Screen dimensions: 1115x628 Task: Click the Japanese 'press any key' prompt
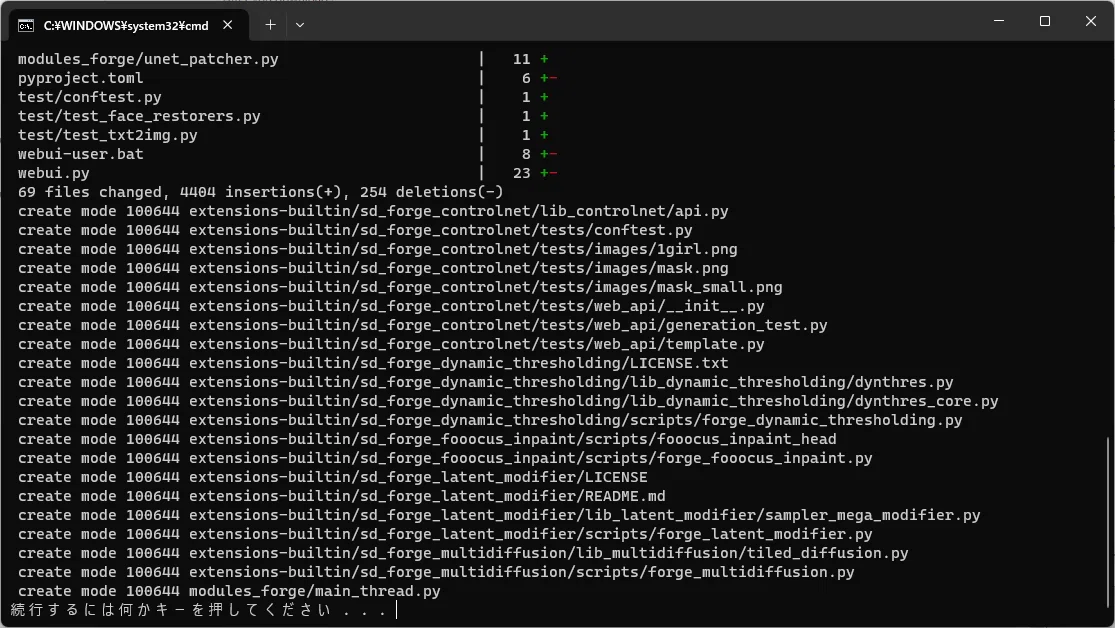point(200,610)
